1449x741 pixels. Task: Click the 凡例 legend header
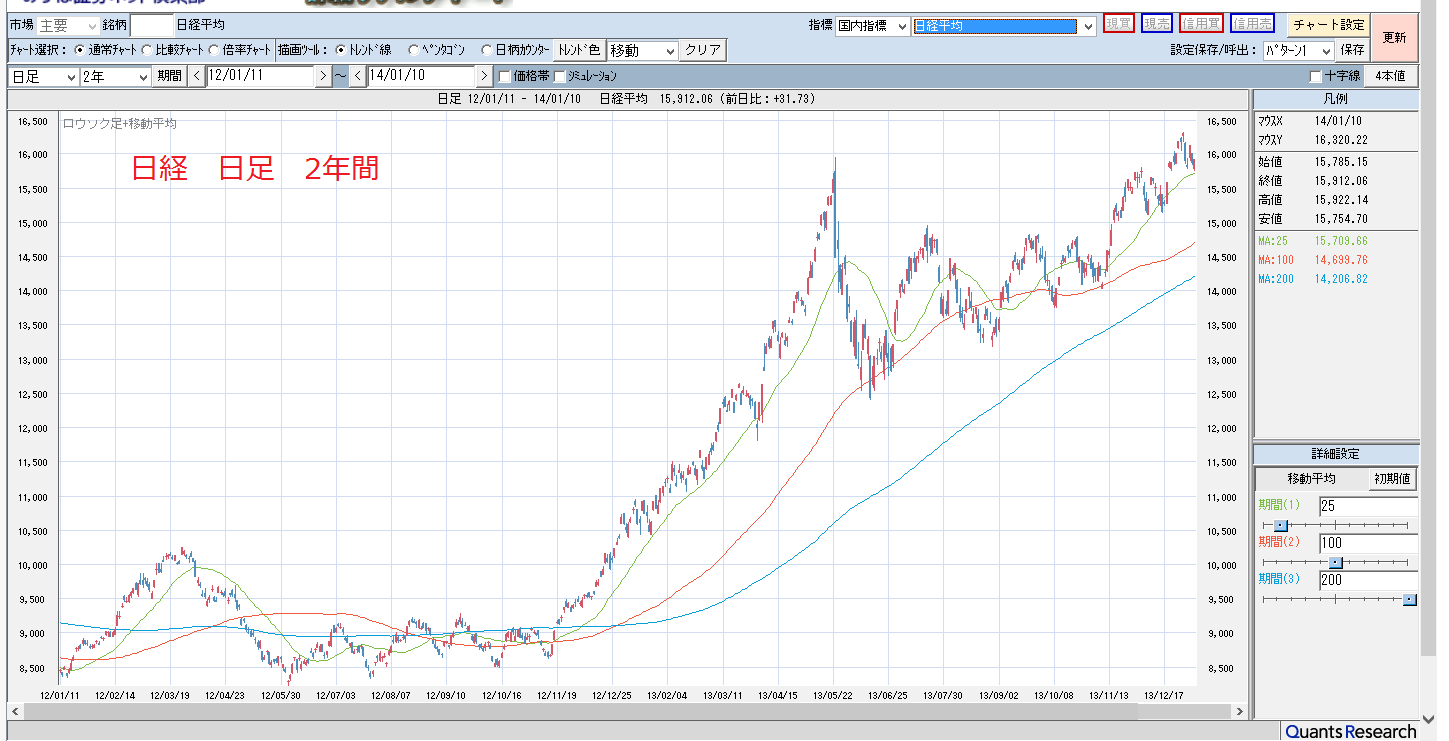1335,99
